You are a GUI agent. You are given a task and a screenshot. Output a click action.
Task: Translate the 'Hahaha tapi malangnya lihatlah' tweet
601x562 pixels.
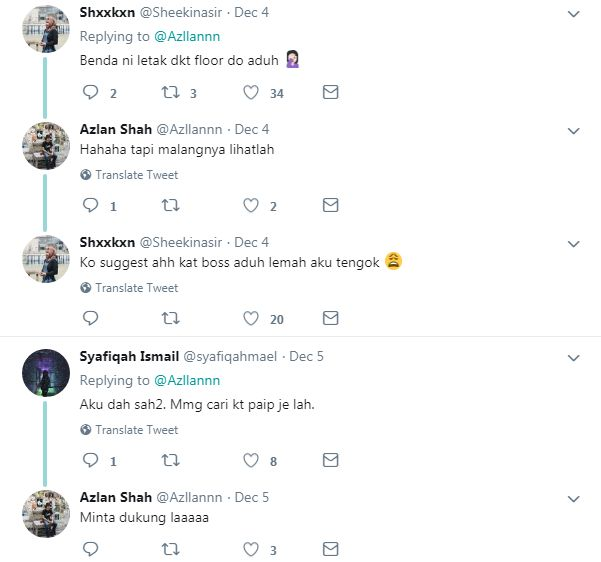coord(136,175)
